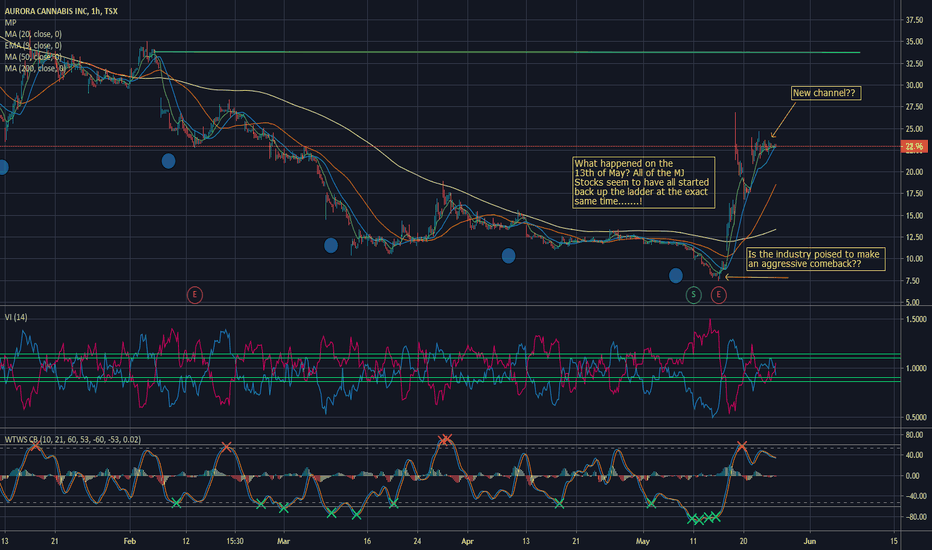Click the Feb date on time axis
The width and height of the screenshot is (932, 550).
point(130,541)
